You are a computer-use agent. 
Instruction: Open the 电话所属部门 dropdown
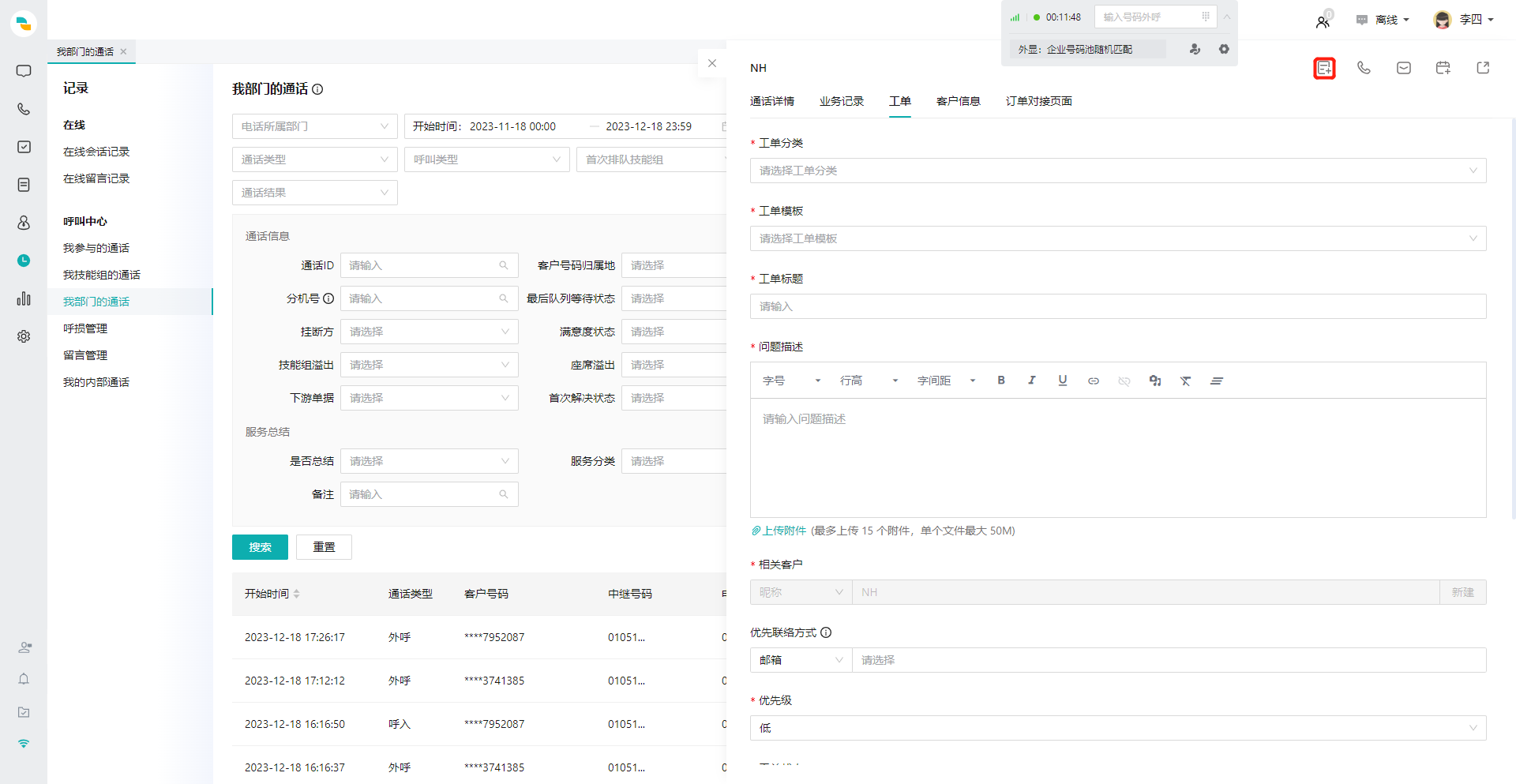pos(315,126)
